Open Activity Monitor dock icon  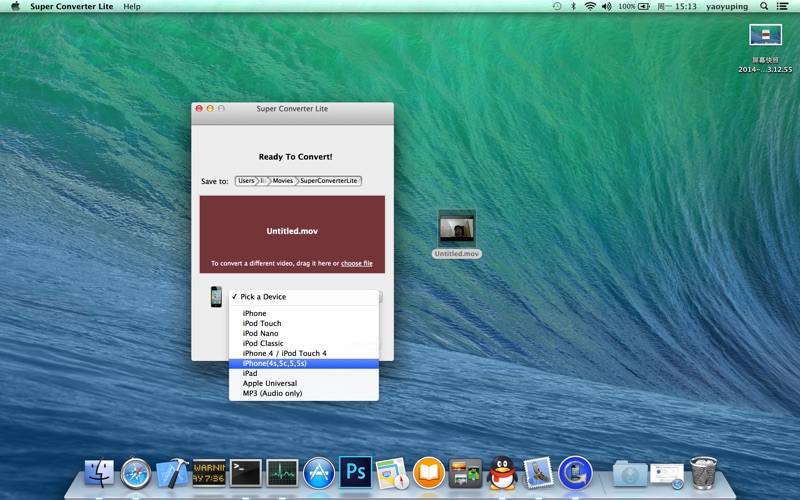pyautogui.click(x=282, y=473)
